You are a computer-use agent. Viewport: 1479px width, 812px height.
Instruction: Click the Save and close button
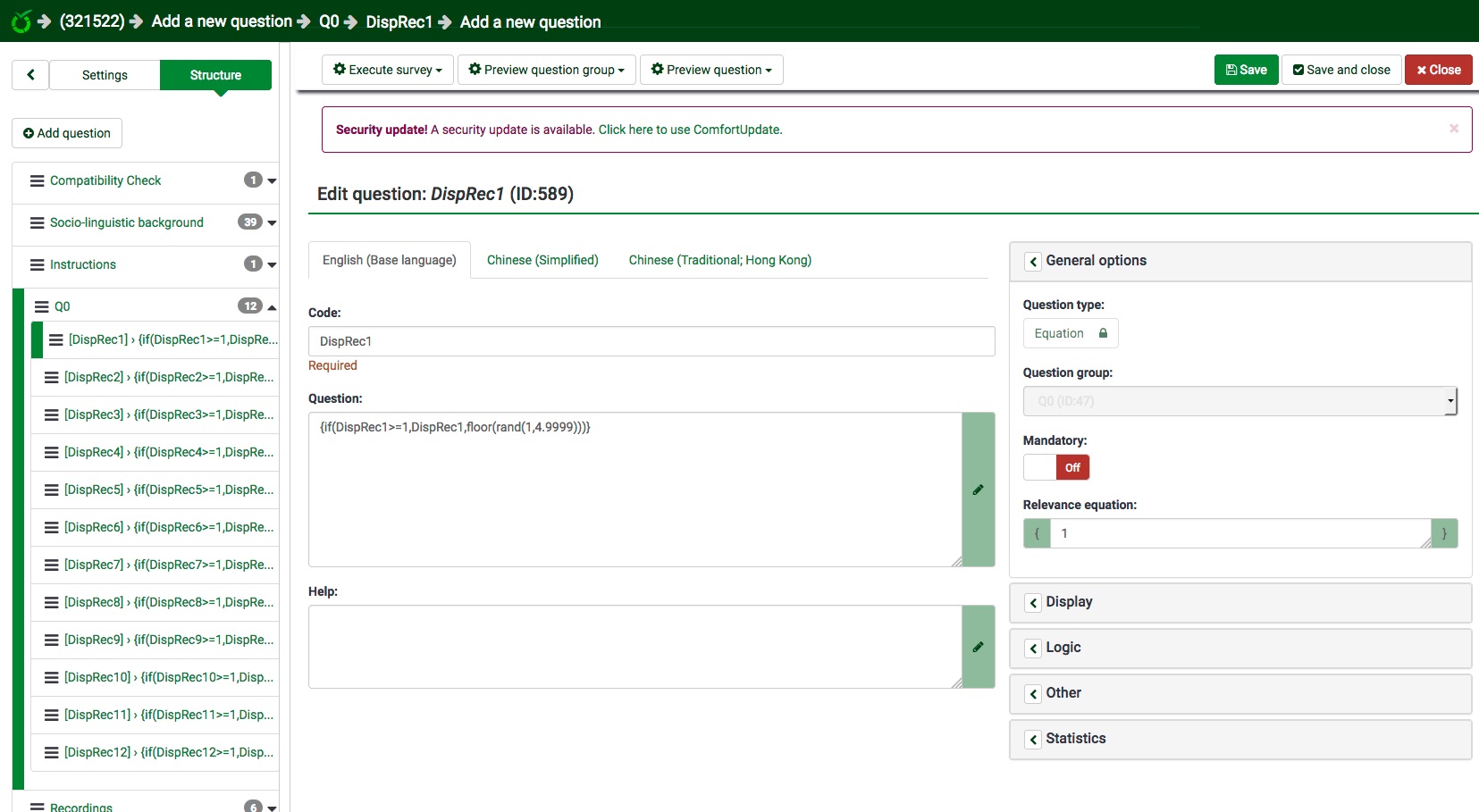pos(1340,70)
